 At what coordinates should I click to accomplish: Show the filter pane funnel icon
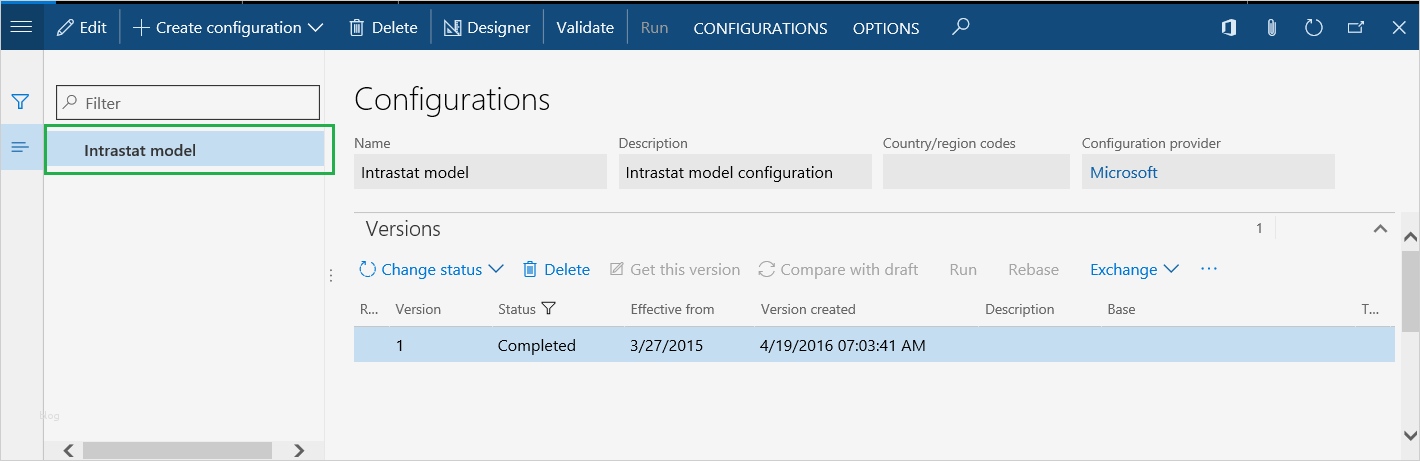tap(20, 102)
